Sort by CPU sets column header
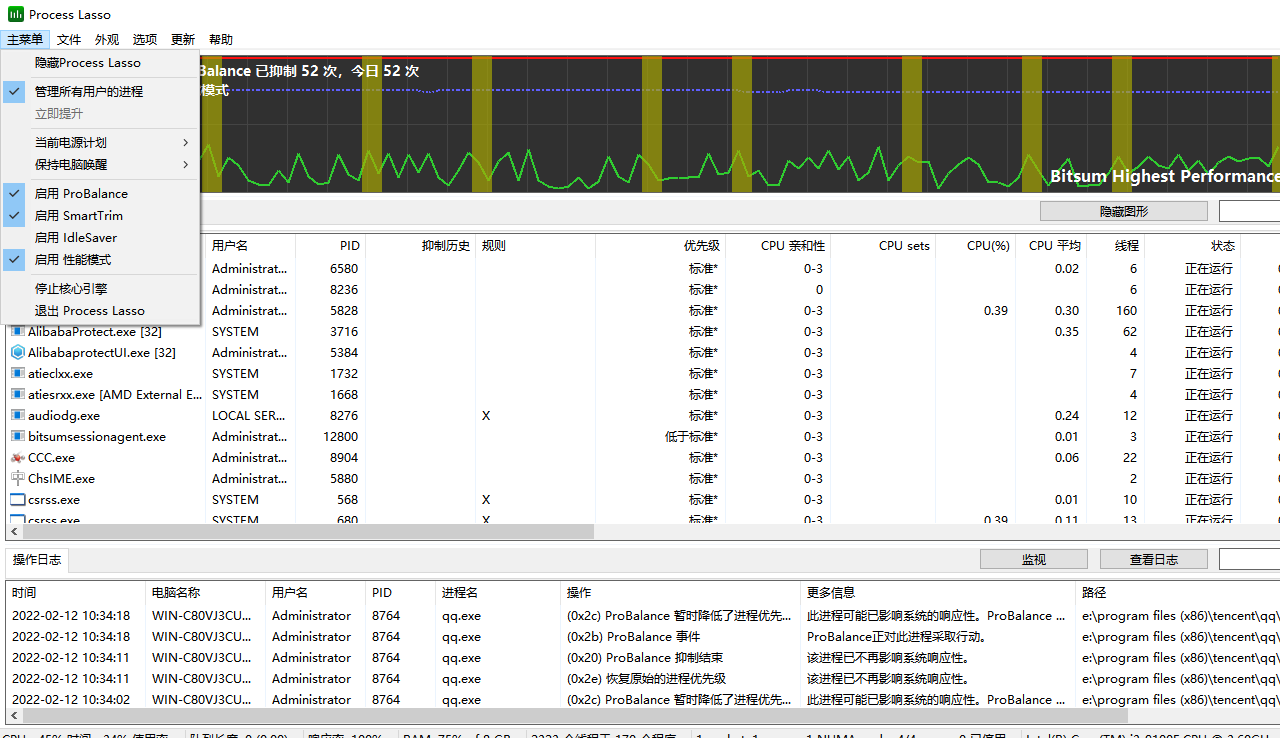This screenshot has height=738, width=1280. [883, 245]
